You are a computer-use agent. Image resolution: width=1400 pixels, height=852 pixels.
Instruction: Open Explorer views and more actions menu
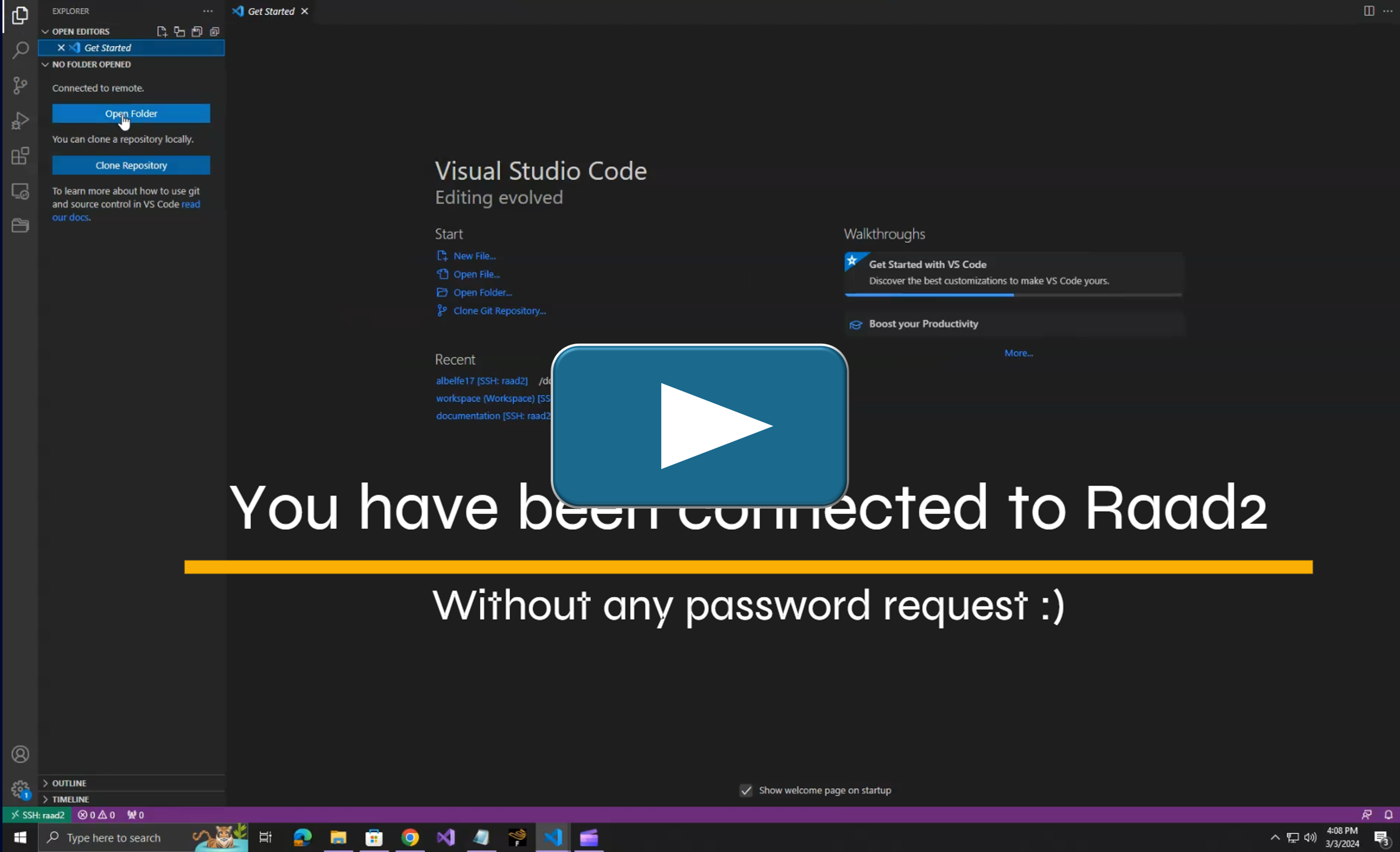pyautogui.click(x=208, y=11)
